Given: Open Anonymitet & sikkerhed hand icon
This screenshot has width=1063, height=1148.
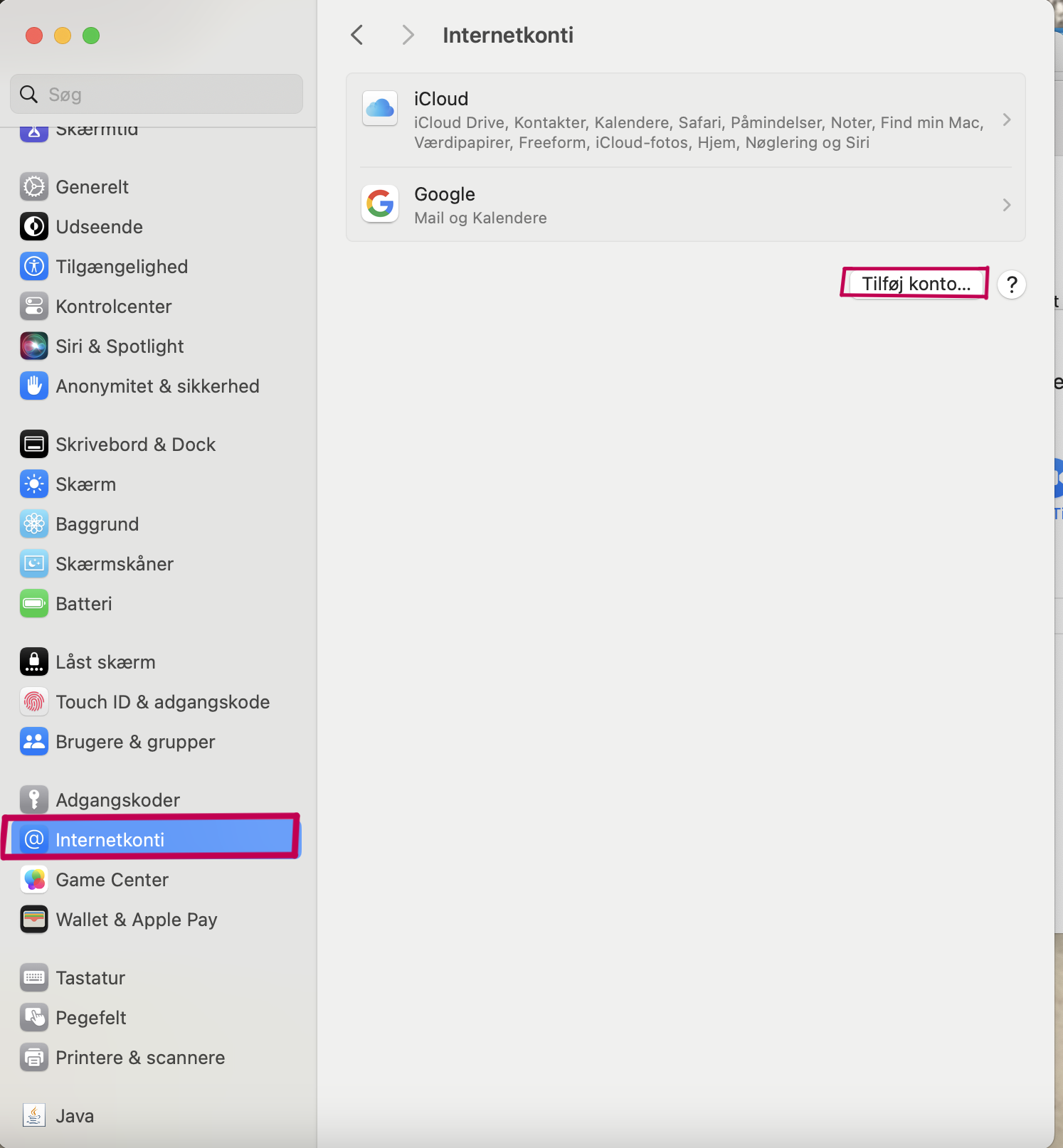Looking at the screenshot, I should click(x=34, y=386).
